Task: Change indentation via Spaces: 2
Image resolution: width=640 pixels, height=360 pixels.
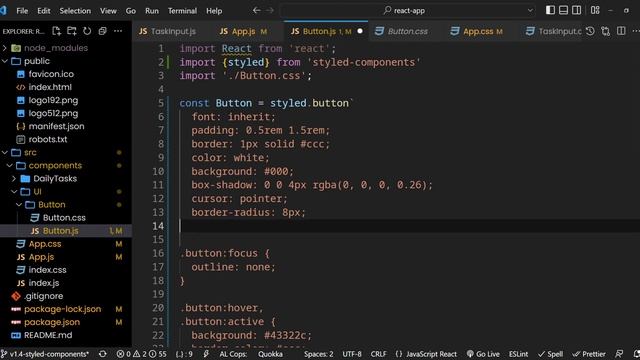Action: (x=318, y=354)
